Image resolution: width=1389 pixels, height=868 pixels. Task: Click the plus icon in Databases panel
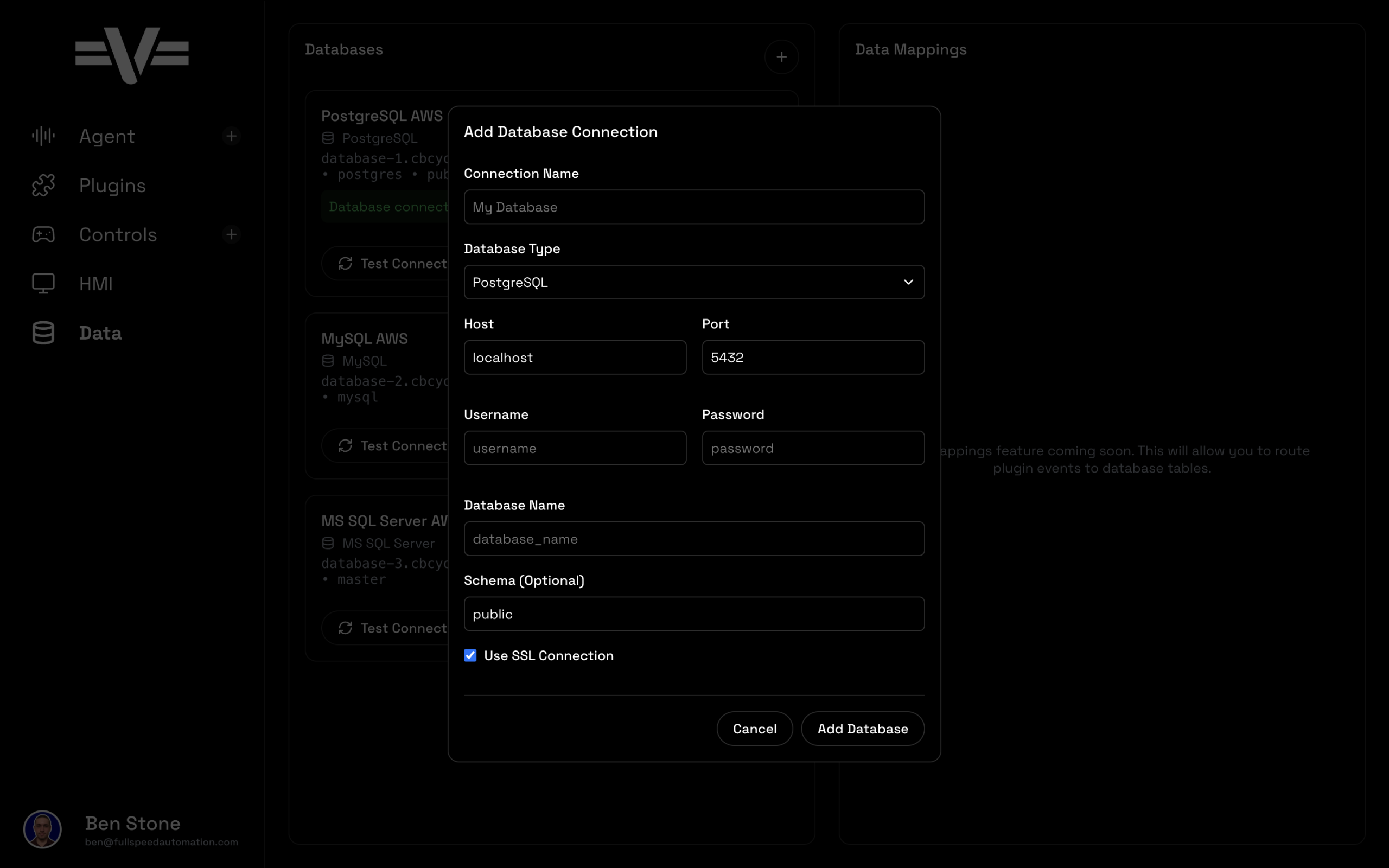(781, 57)
